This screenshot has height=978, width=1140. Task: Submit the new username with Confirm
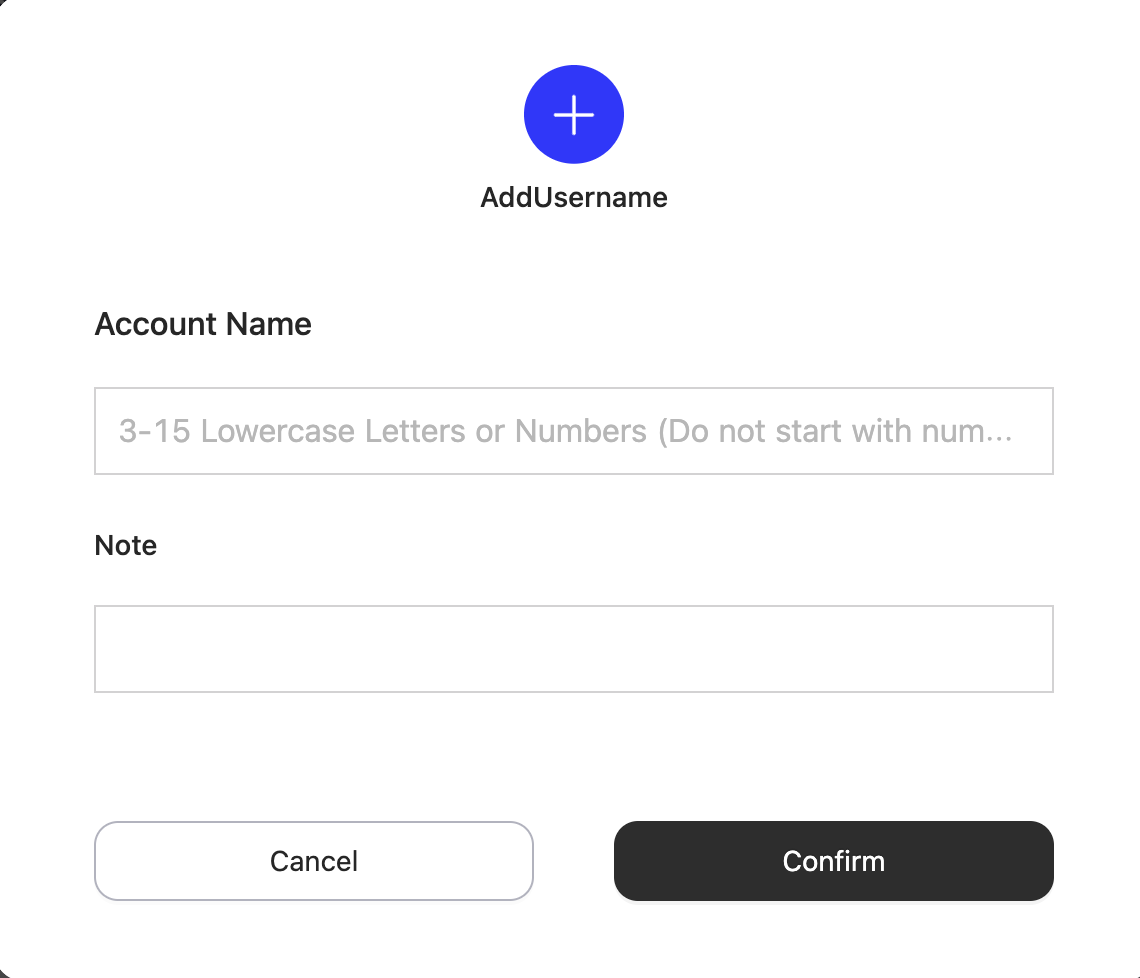[834, 861]
